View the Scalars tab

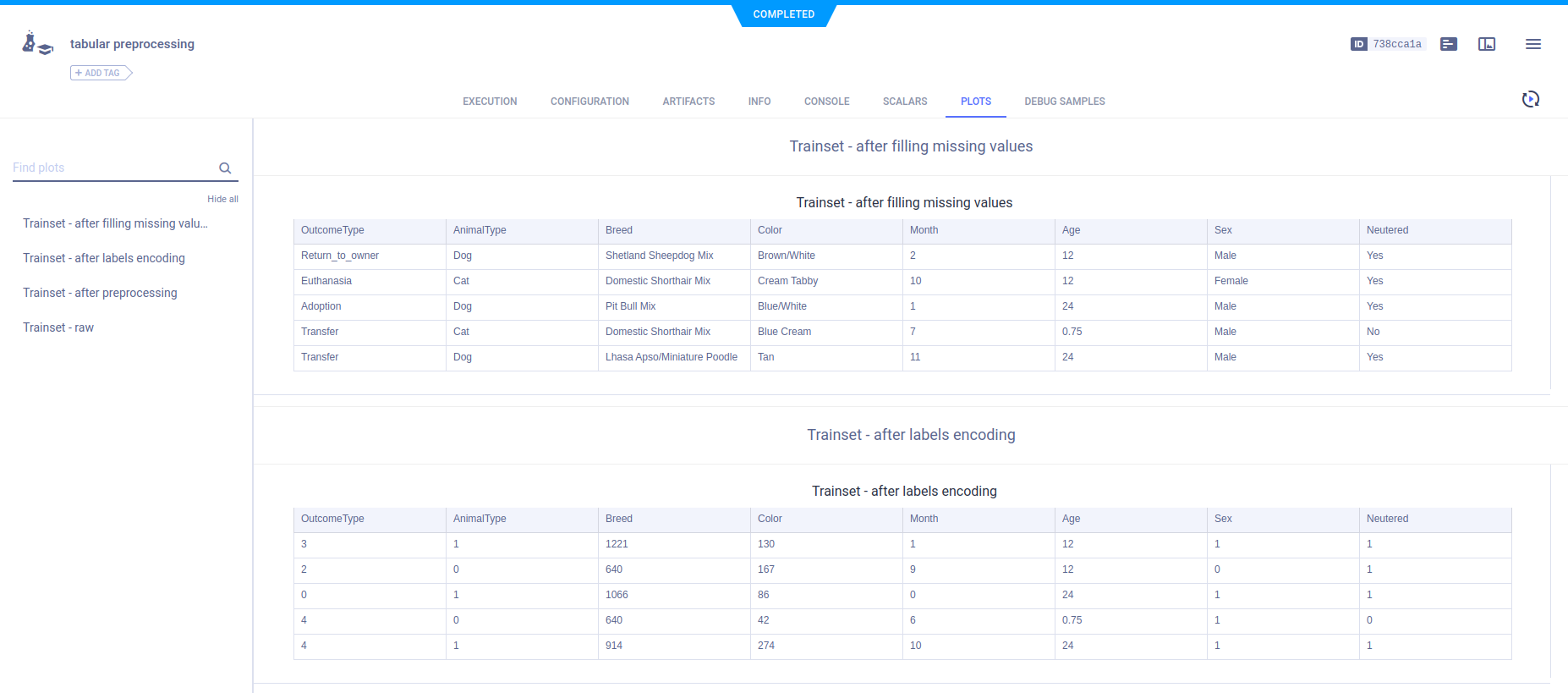[904, 102]
